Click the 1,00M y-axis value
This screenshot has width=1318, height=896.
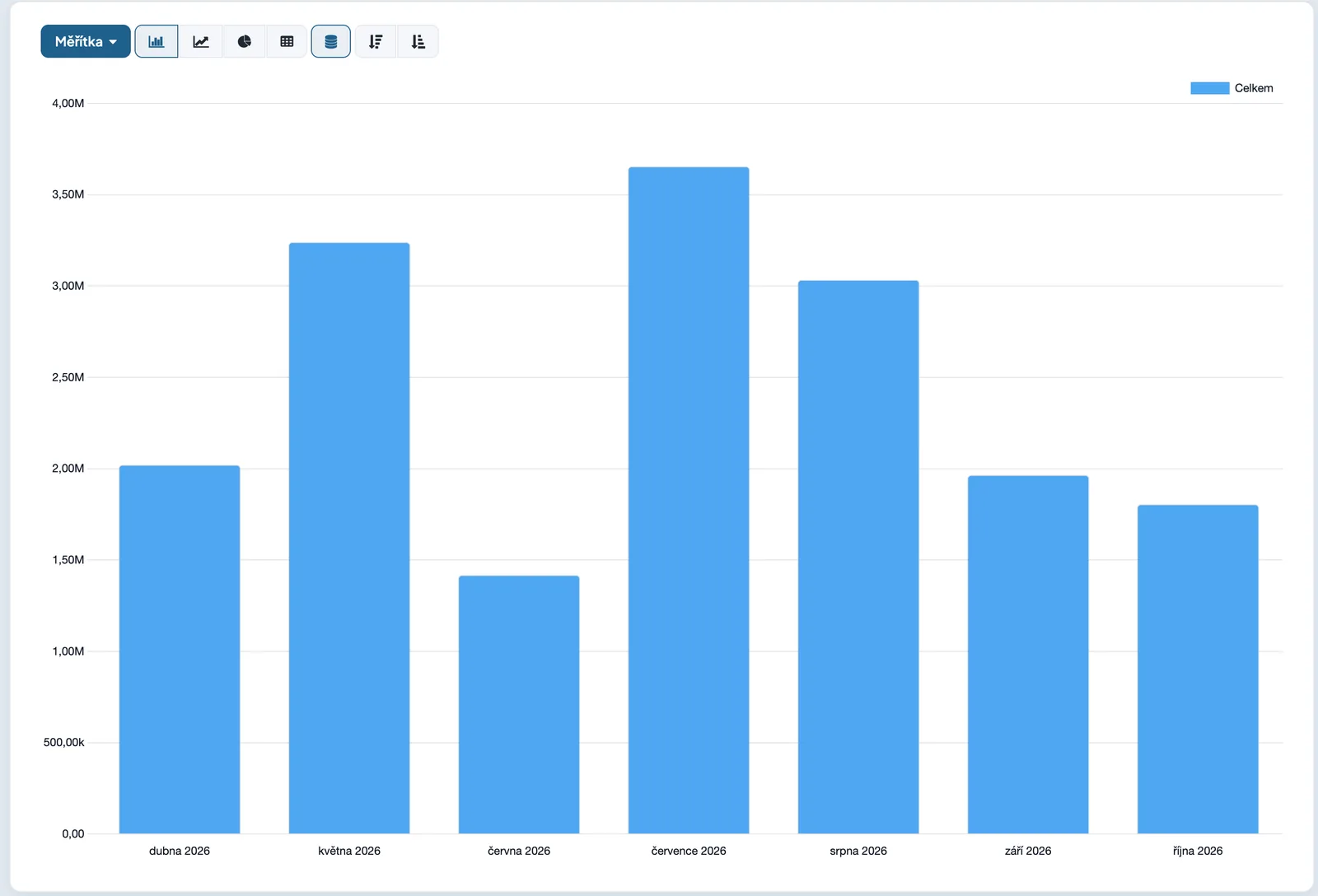click(68, 651)
